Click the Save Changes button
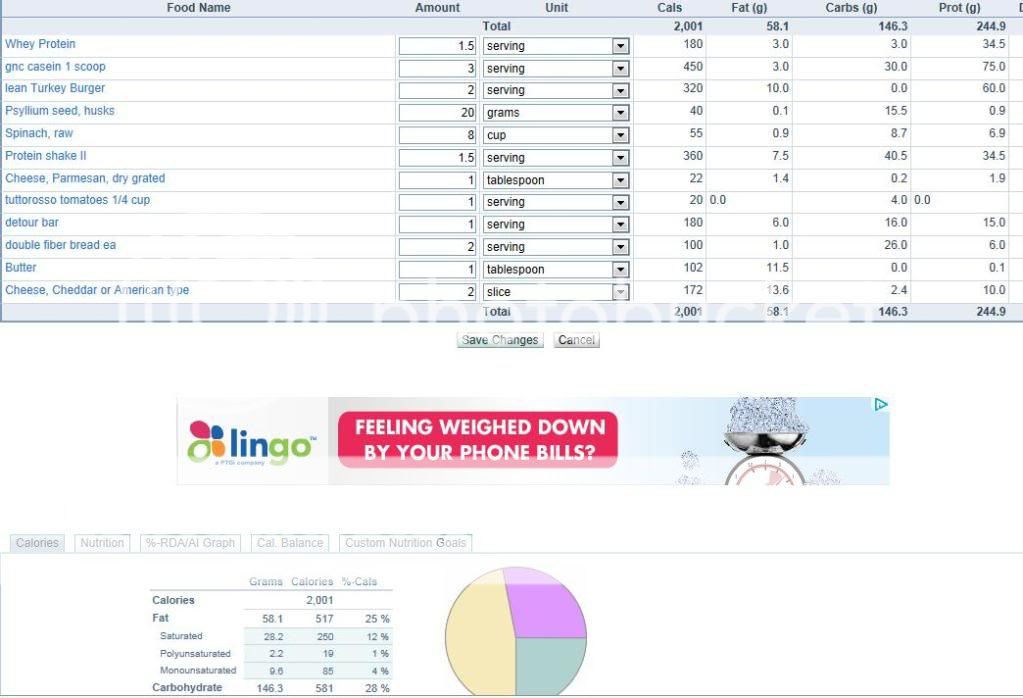 [x=500, y=340]
